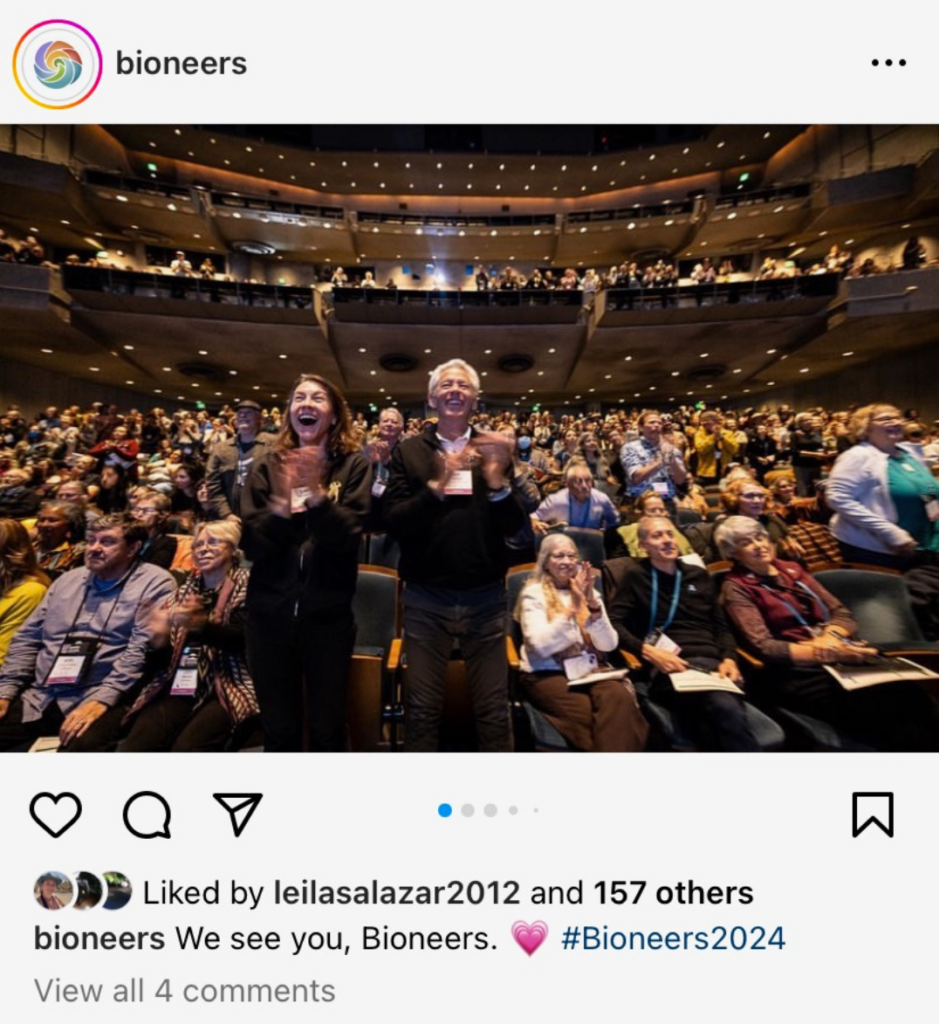
Task: Tap the first liker avatar thumbnail
Action: [53, 891]
